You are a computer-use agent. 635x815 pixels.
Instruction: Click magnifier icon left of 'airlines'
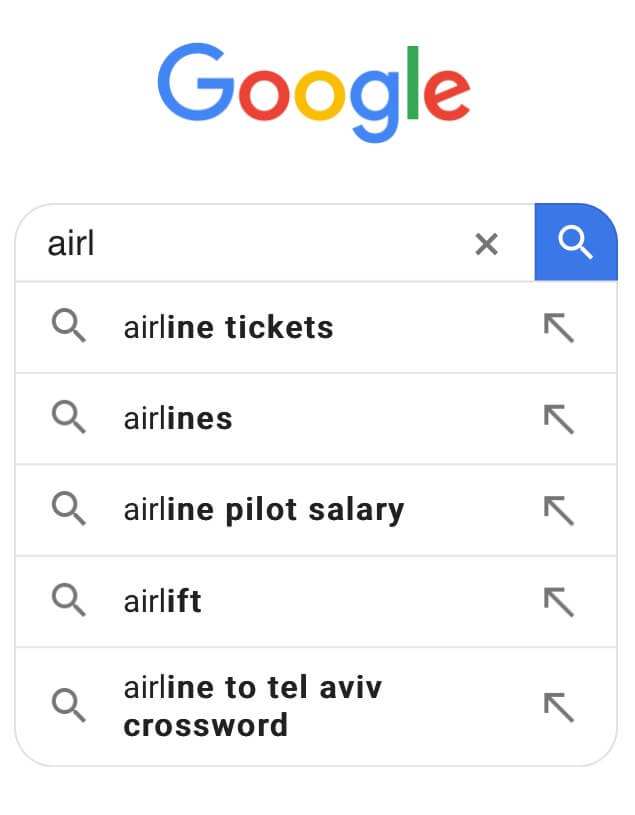(69, 418)
